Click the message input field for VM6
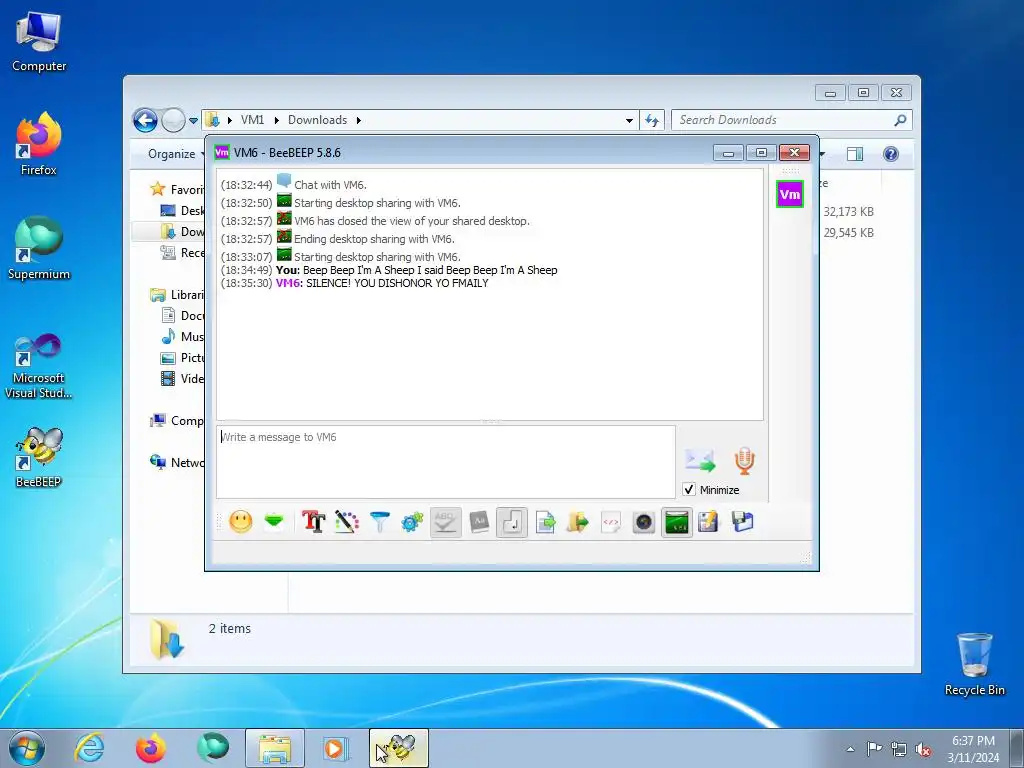The height and width of the screenshot is (768, 1024). click(x=446, y=462)
